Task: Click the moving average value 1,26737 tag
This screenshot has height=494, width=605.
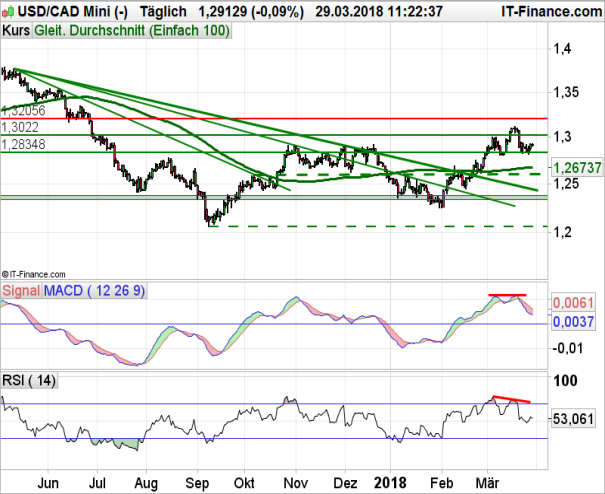Action: click(x=577, y=168)
